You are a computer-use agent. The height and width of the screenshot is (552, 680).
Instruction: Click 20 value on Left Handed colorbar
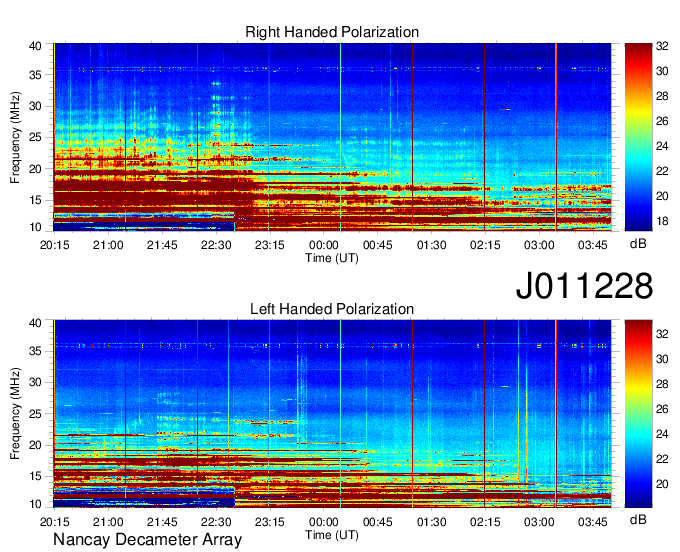point(662,484)
